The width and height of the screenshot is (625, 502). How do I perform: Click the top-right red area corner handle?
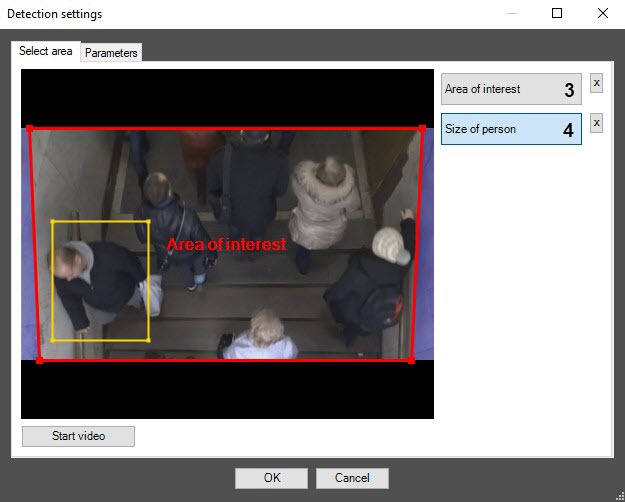pyautogui.click(x=423, y=128)
